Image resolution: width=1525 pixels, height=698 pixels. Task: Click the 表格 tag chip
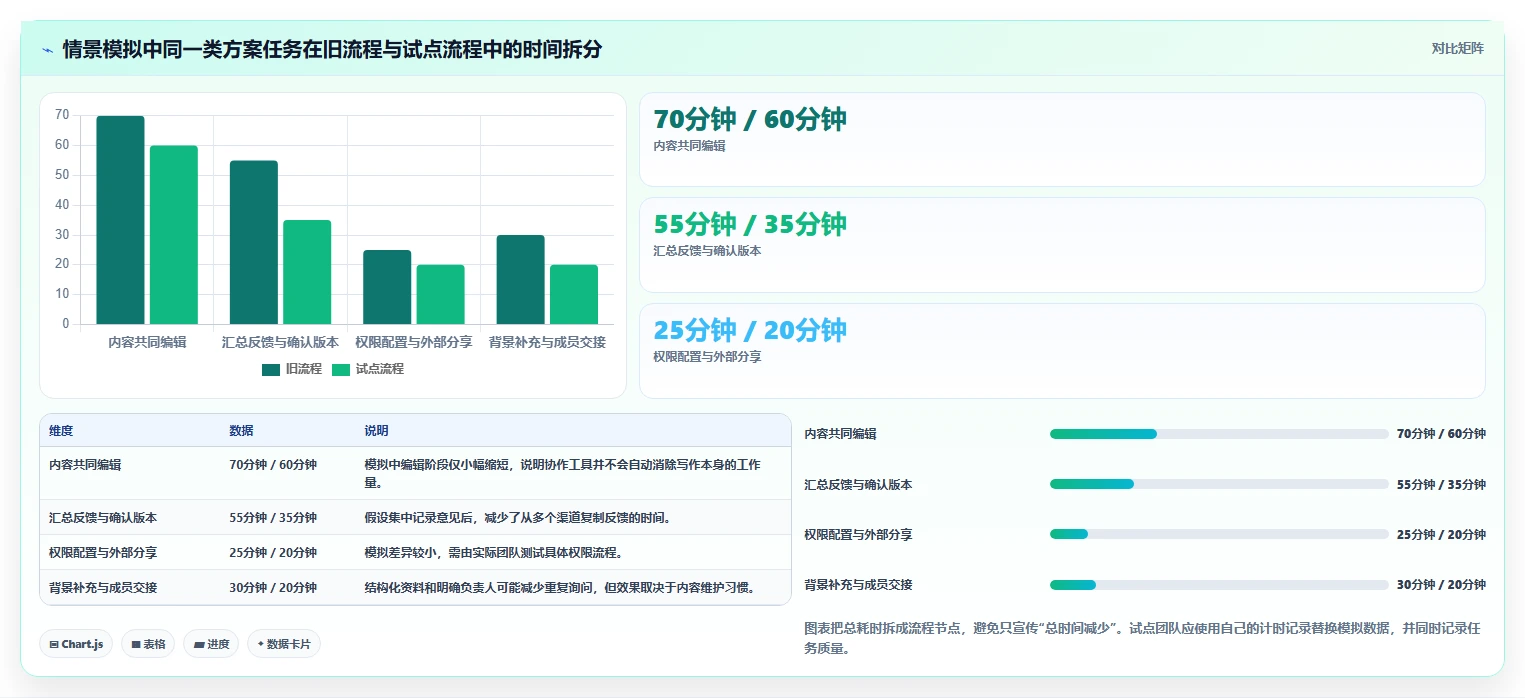(x=148, y=644)
